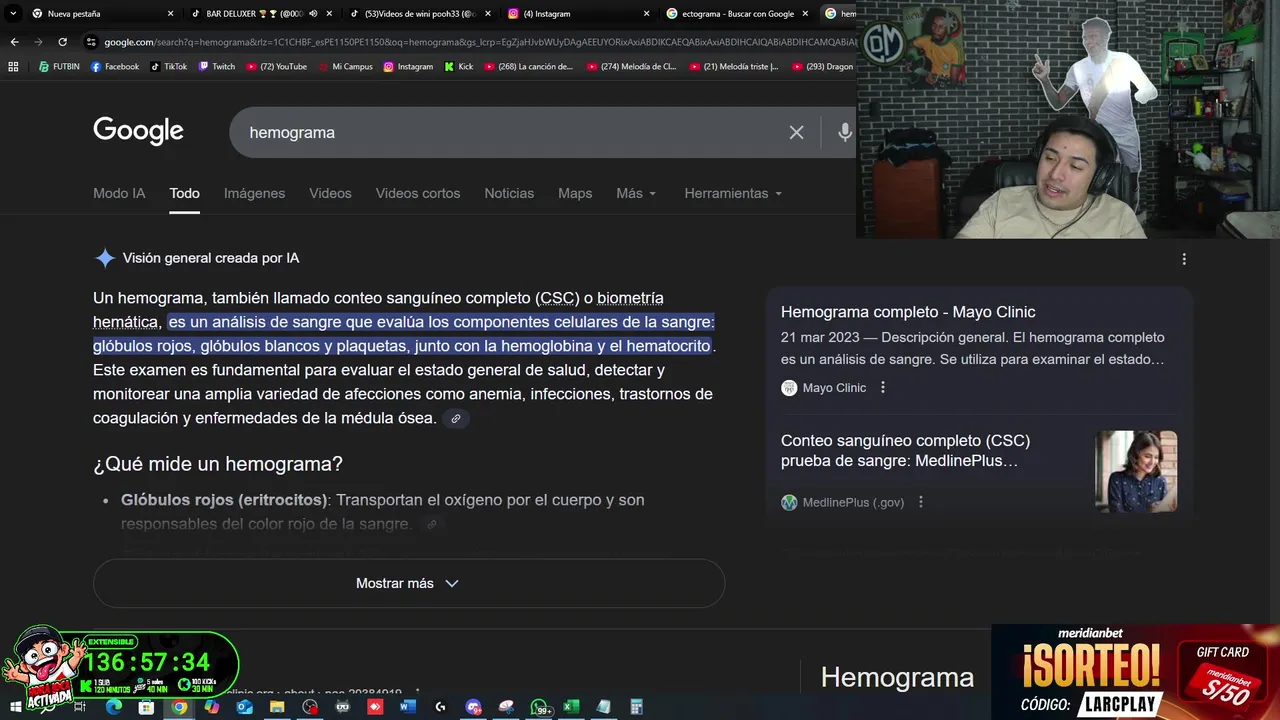This screenshot has width=1280, height=720.
Task: Switch to the (4) Instagram tab
Action: [578, 14]
